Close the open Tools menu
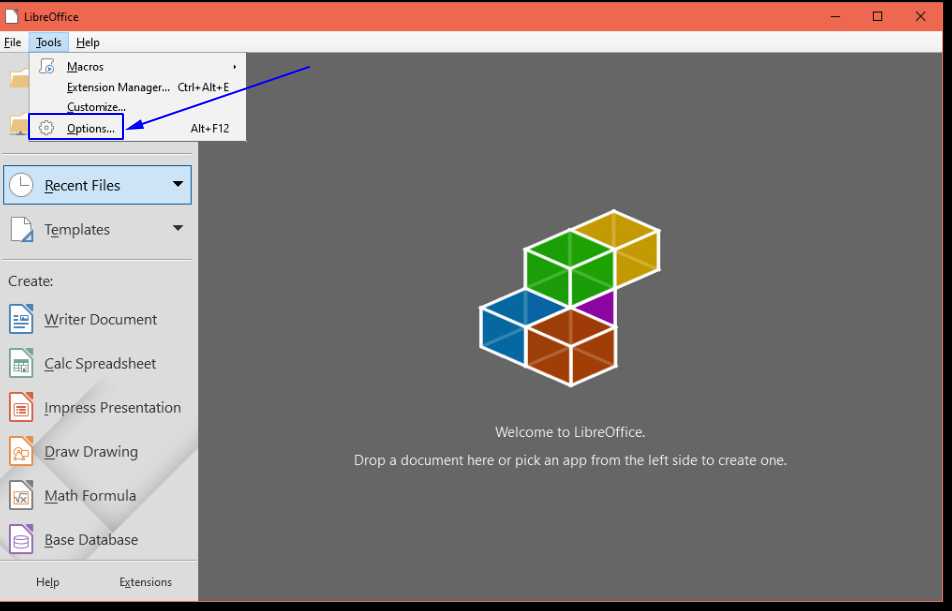 (49, 43)
